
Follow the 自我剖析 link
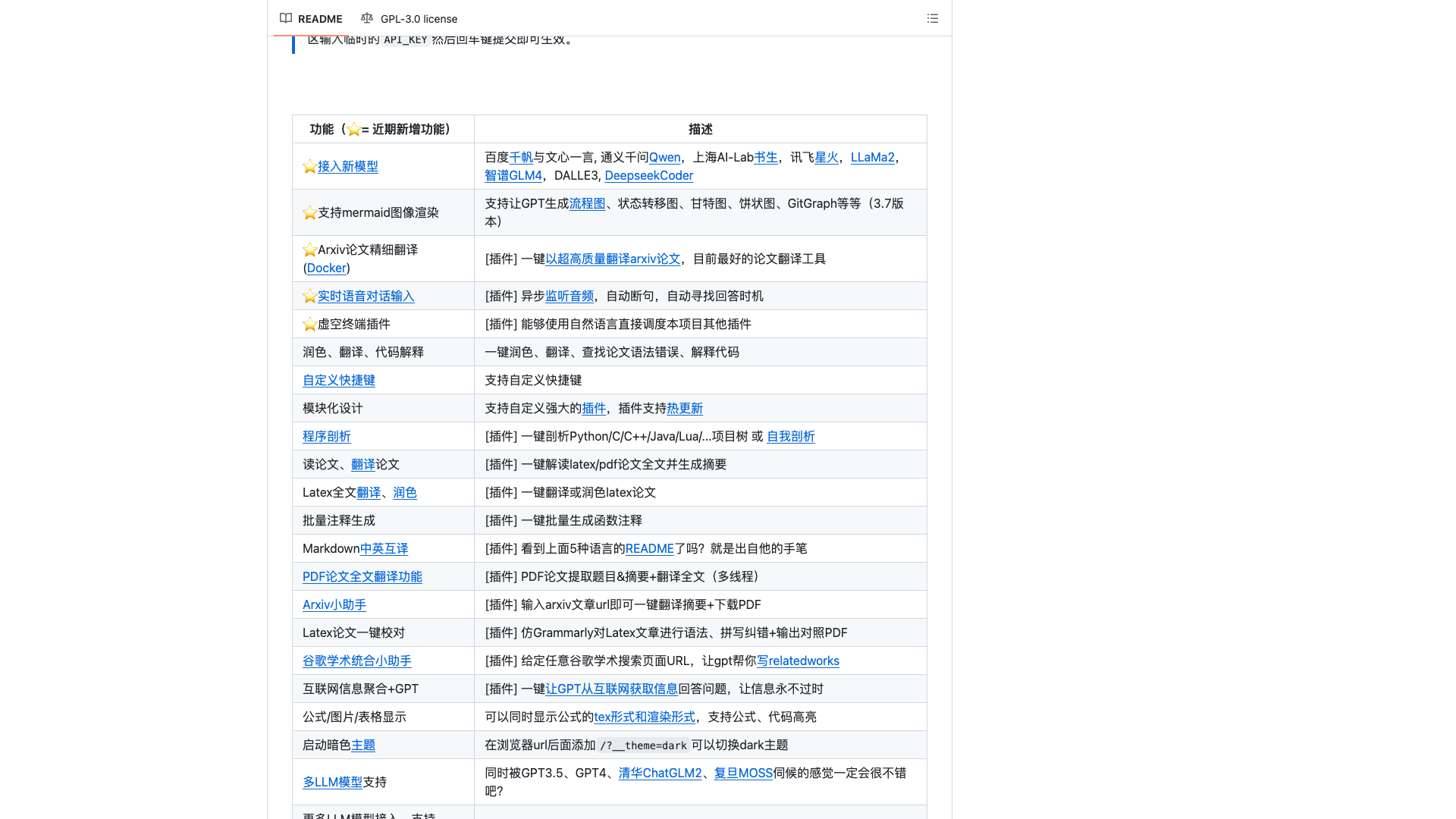[x=791, y=436]
